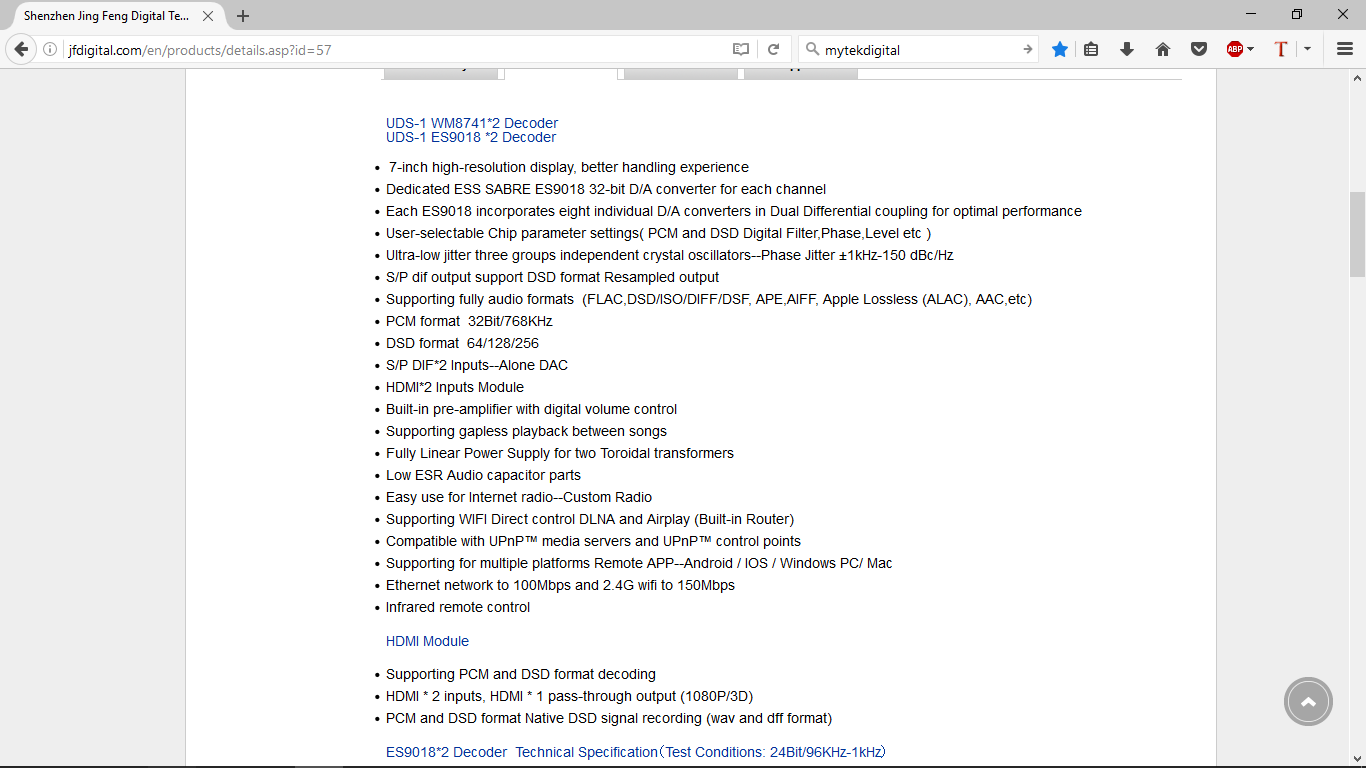Screen dimensions: 1366x768
Task: Click 'Supporting for multiple platforms Remote APP' line
Action: 639,563
